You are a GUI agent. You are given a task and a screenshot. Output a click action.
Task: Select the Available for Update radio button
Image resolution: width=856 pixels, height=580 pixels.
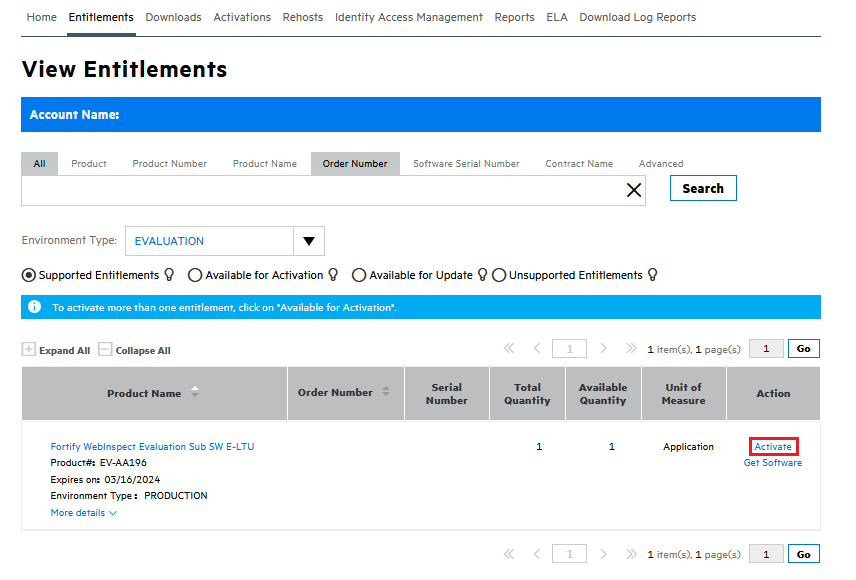(x=359, y=275)
